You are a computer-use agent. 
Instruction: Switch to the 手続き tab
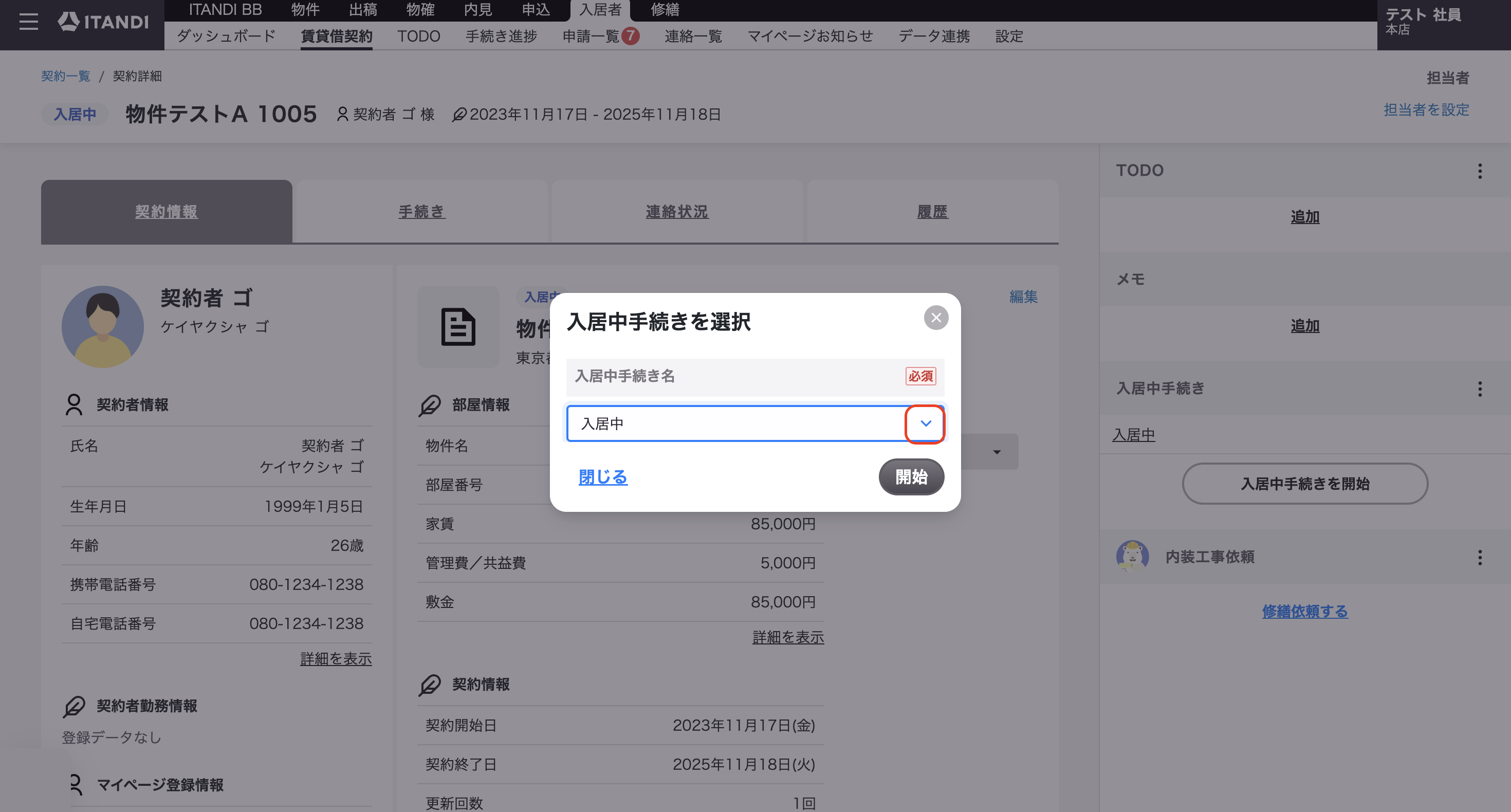coord(422,211)
